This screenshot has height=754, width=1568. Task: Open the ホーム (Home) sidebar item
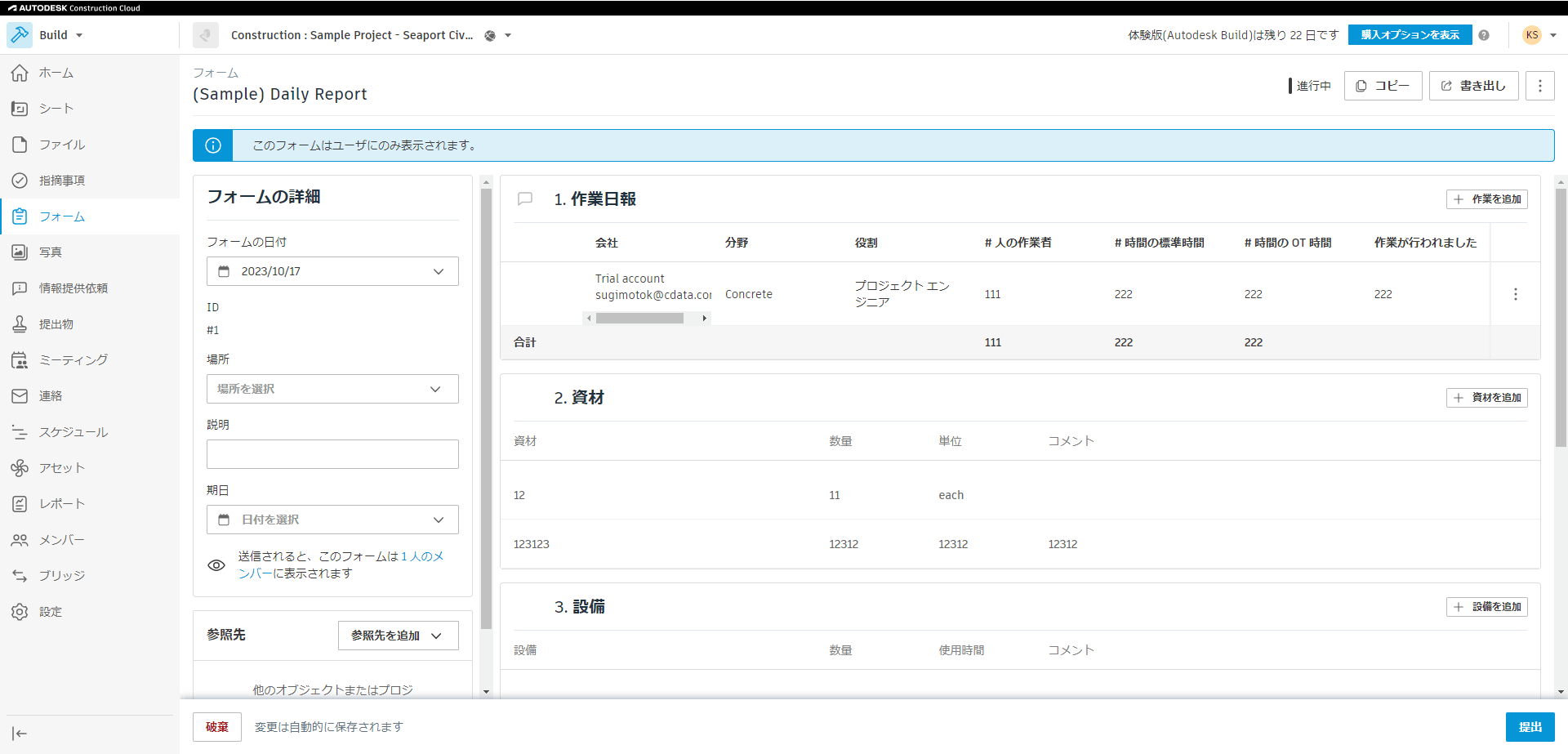pos(90,73)
